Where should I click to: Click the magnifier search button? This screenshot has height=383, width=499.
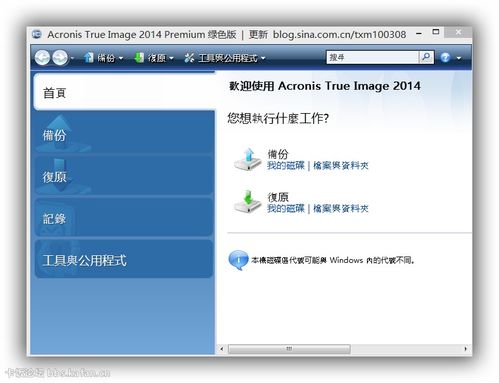point(426,57)
